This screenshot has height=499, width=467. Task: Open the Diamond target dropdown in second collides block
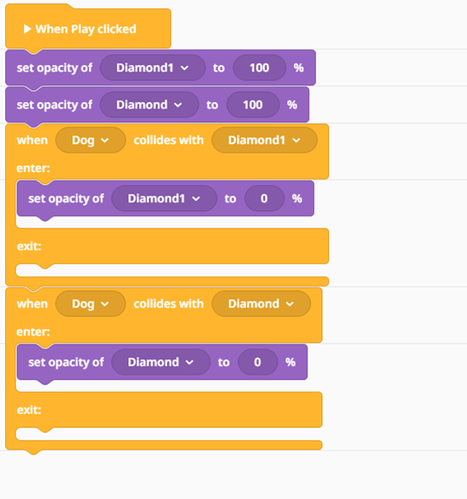point(261,304)
